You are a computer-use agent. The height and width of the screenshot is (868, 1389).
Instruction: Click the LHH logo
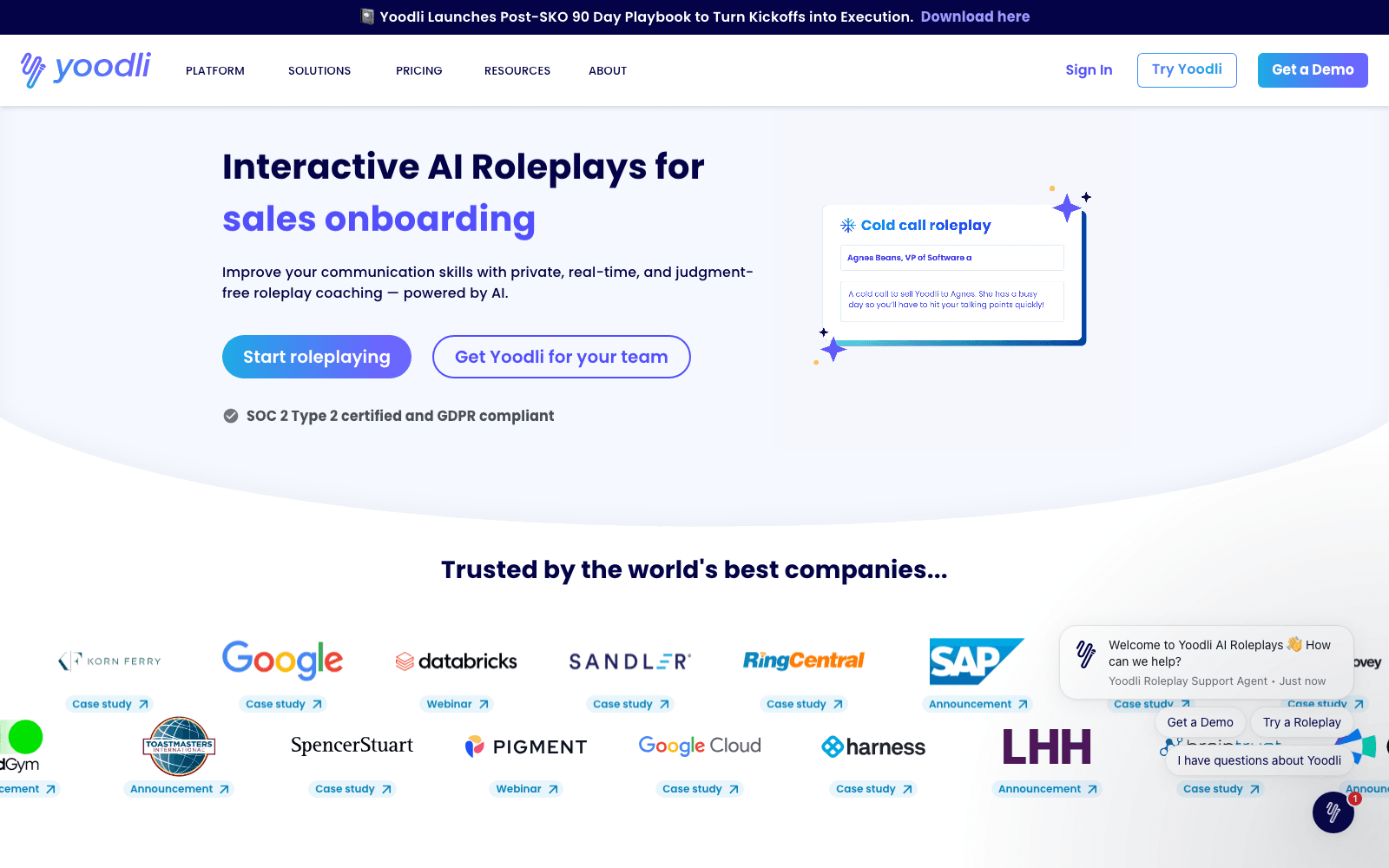point(1047,746)
